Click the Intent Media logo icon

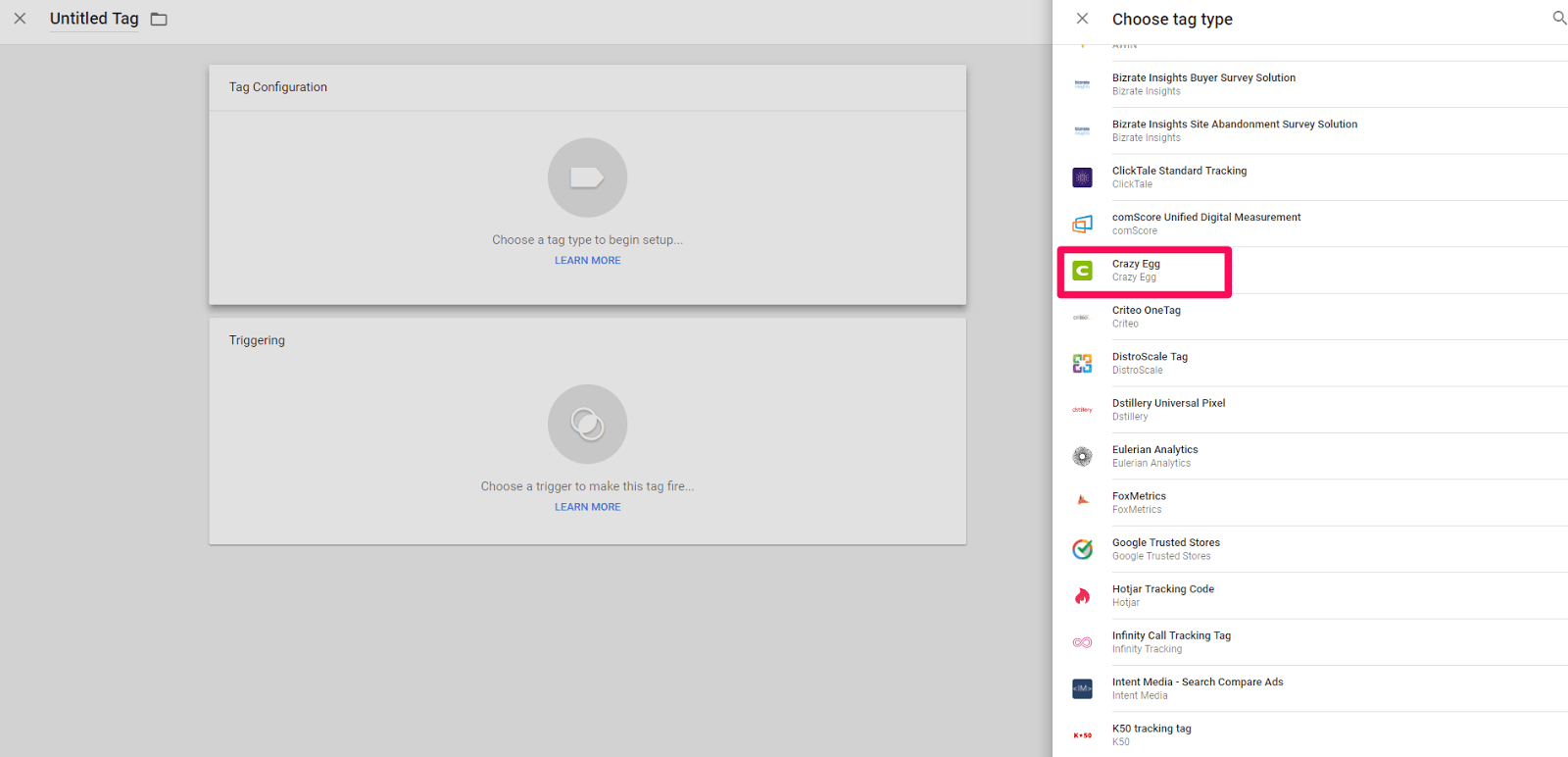pyautogui.click(x=1082, y=688)
